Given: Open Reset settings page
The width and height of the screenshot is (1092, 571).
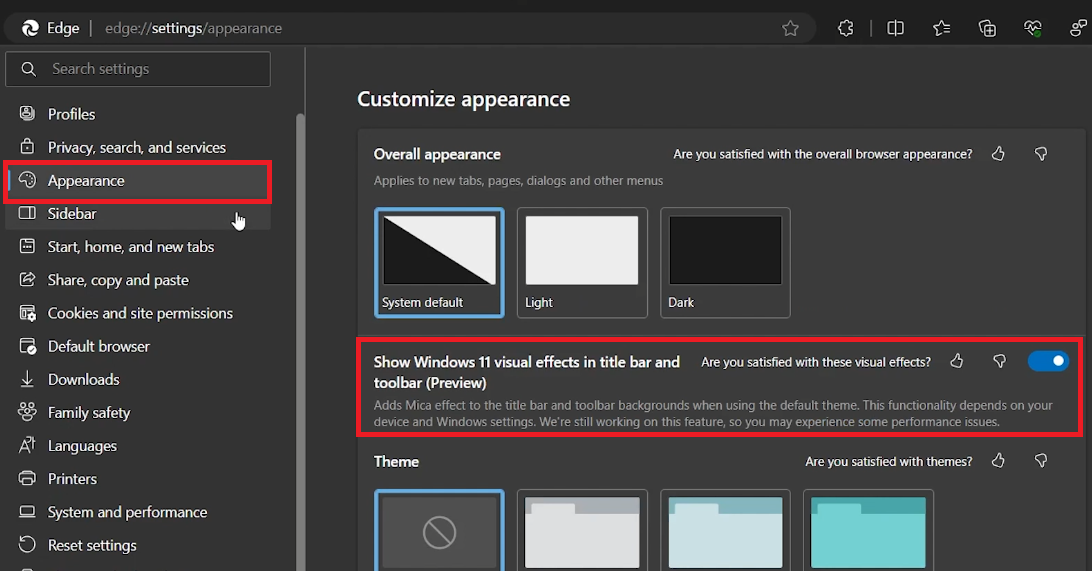Looking at the screenshot, I should [138, 545].
